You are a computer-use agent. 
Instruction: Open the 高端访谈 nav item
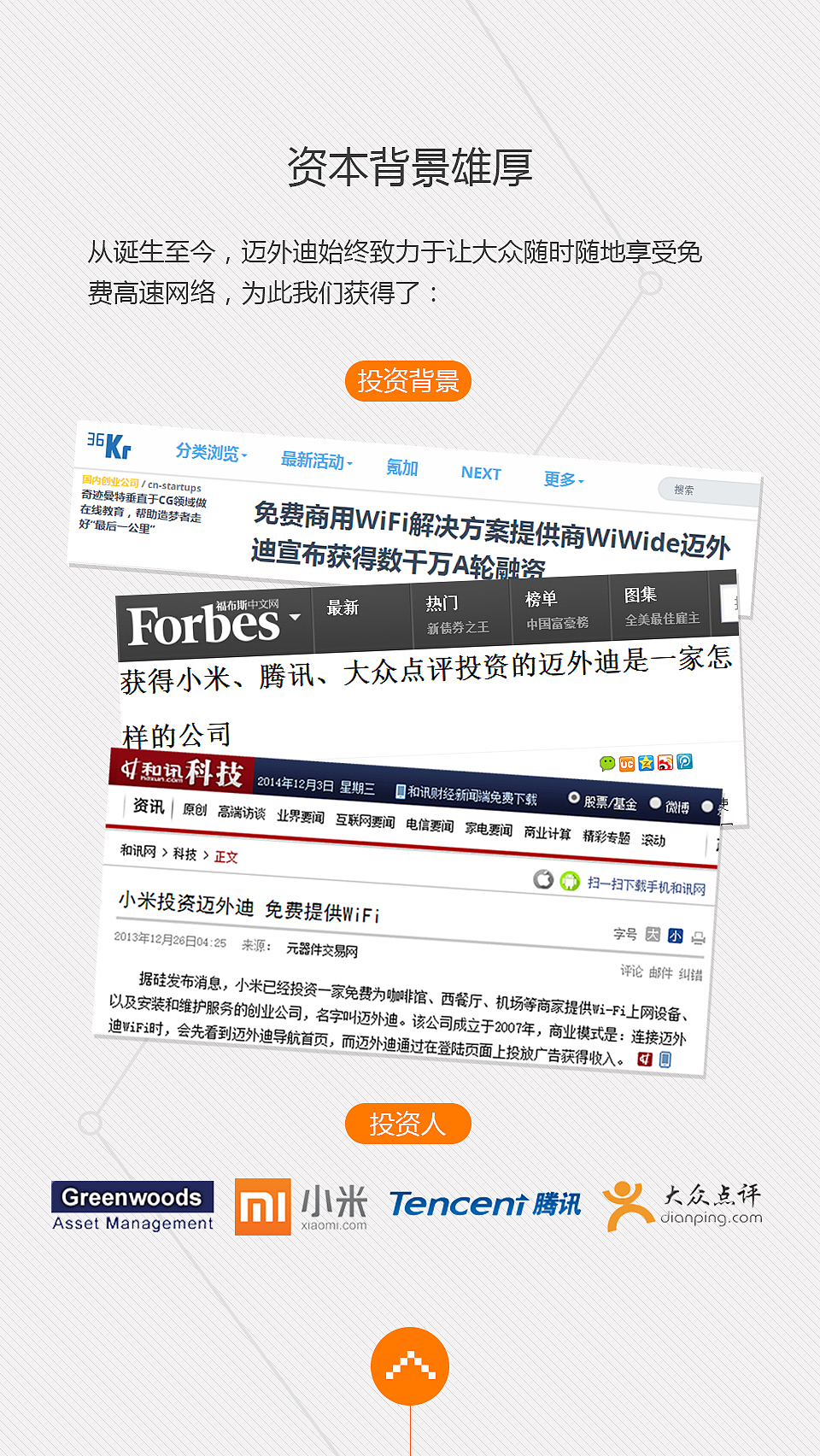[x=242, y=813]
